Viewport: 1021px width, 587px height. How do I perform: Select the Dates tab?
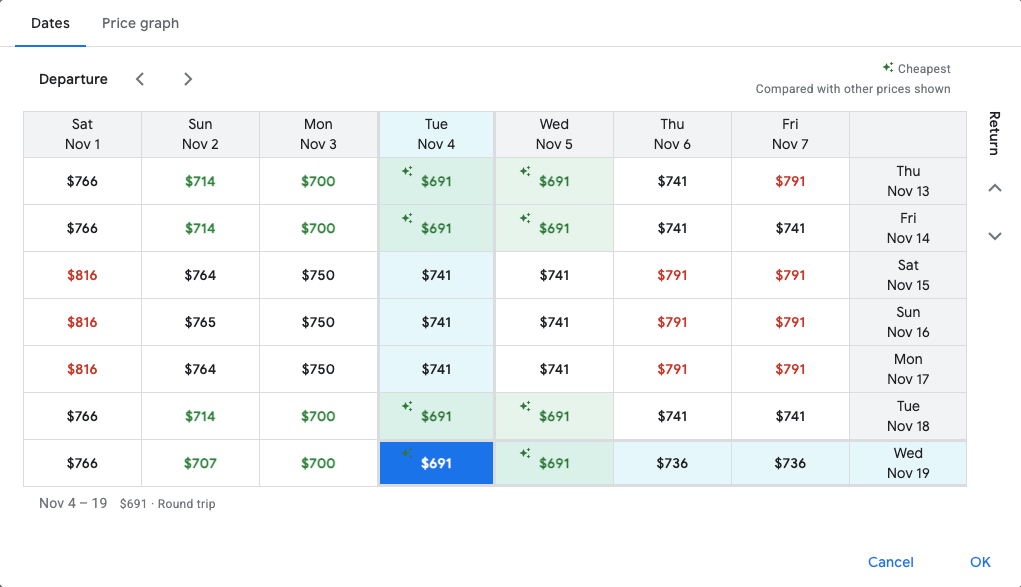[50, 23]
